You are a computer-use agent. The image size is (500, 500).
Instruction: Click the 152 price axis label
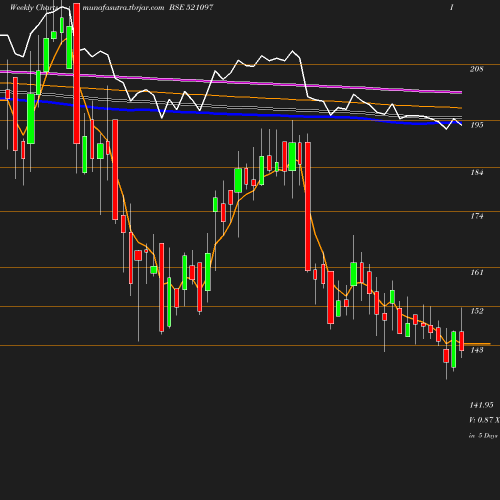point(477,311)
